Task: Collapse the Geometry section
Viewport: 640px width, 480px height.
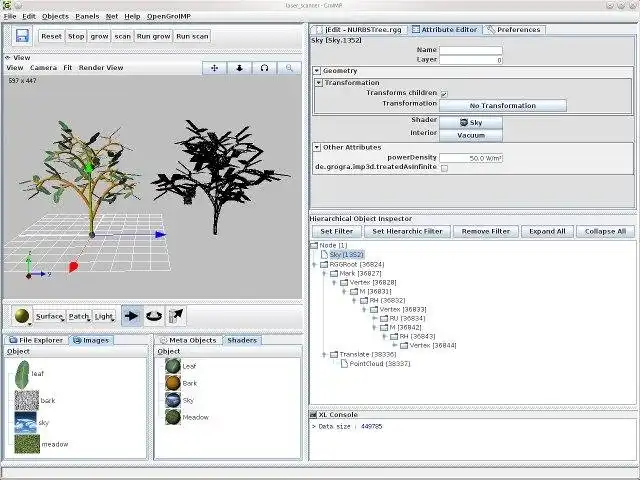Action: tap(317, 71)
